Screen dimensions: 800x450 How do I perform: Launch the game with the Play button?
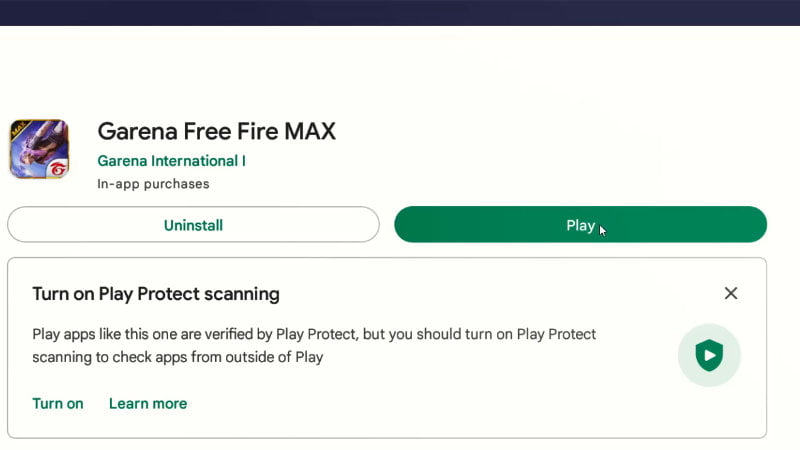(x=580, y=225)
